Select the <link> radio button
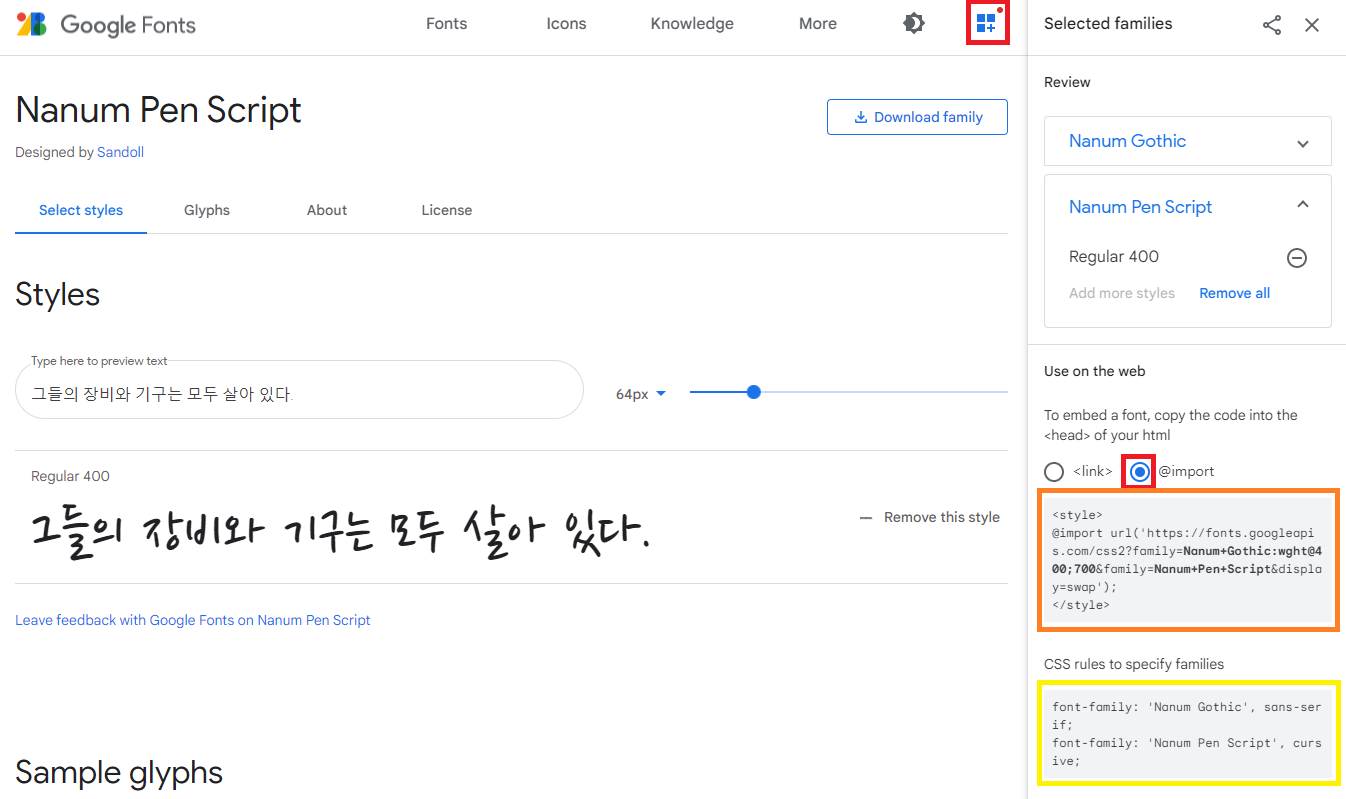The width and height of the screenshot is (1346, 799). click(x=1054, y=472)
